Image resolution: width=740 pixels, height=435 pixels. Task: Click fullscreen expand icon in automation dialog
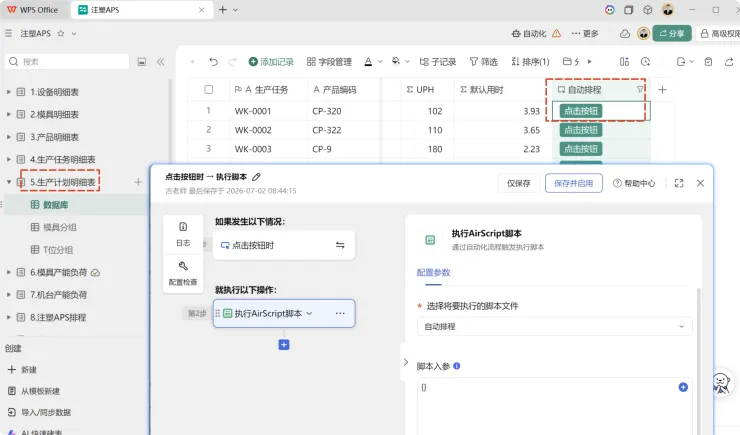click(x=679, y=183)
